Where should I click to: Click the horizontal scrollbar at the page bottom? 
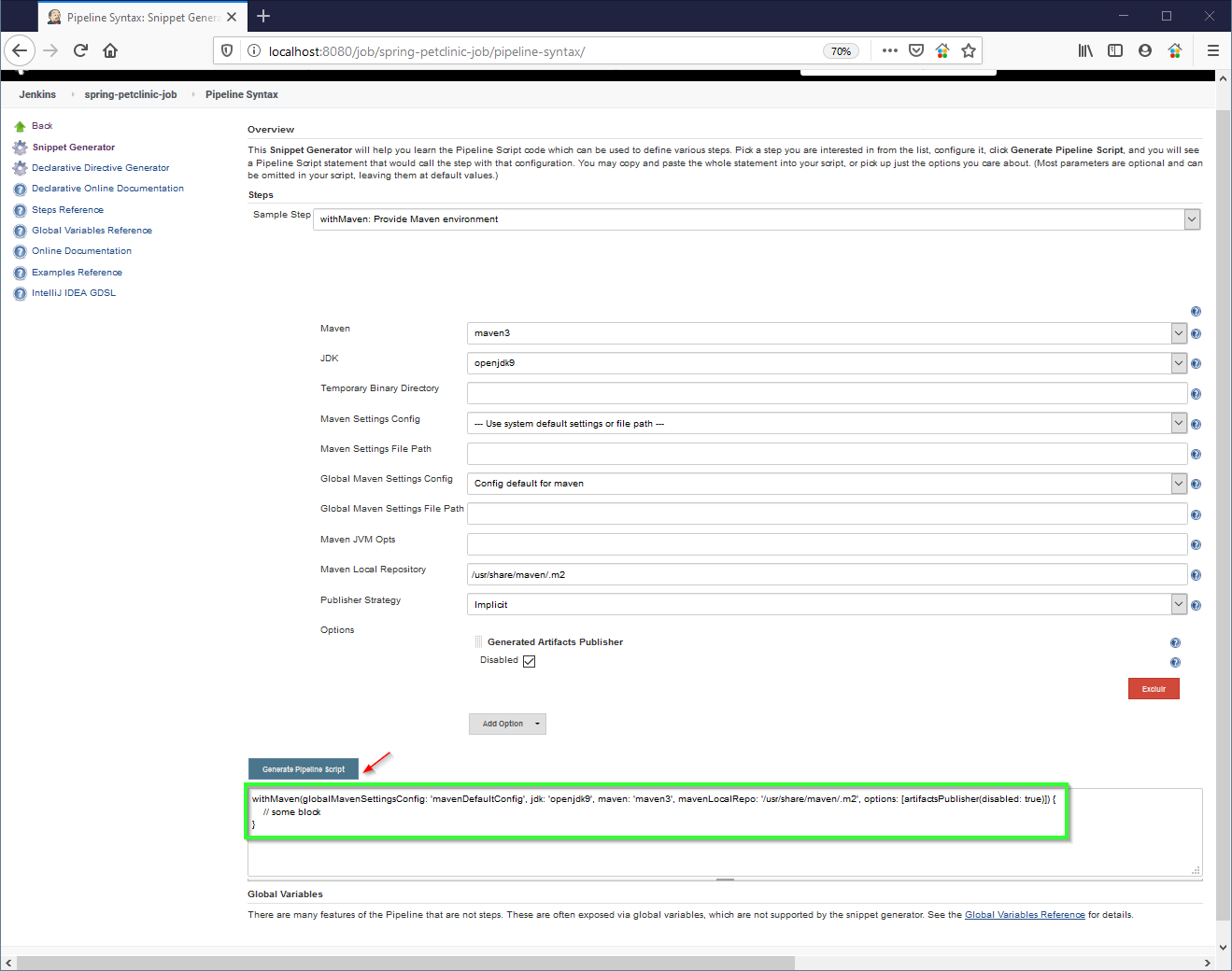(405, 963)
